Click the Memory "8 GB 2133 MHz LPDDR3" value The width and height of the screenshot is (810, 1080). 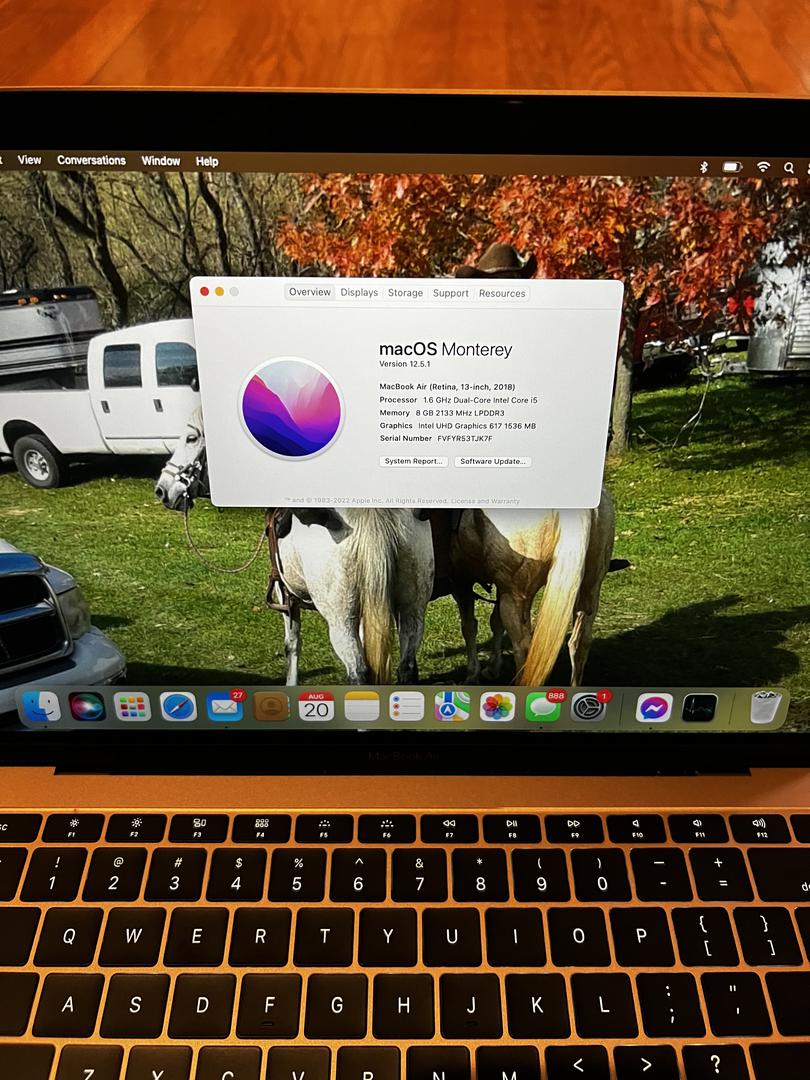460,413
